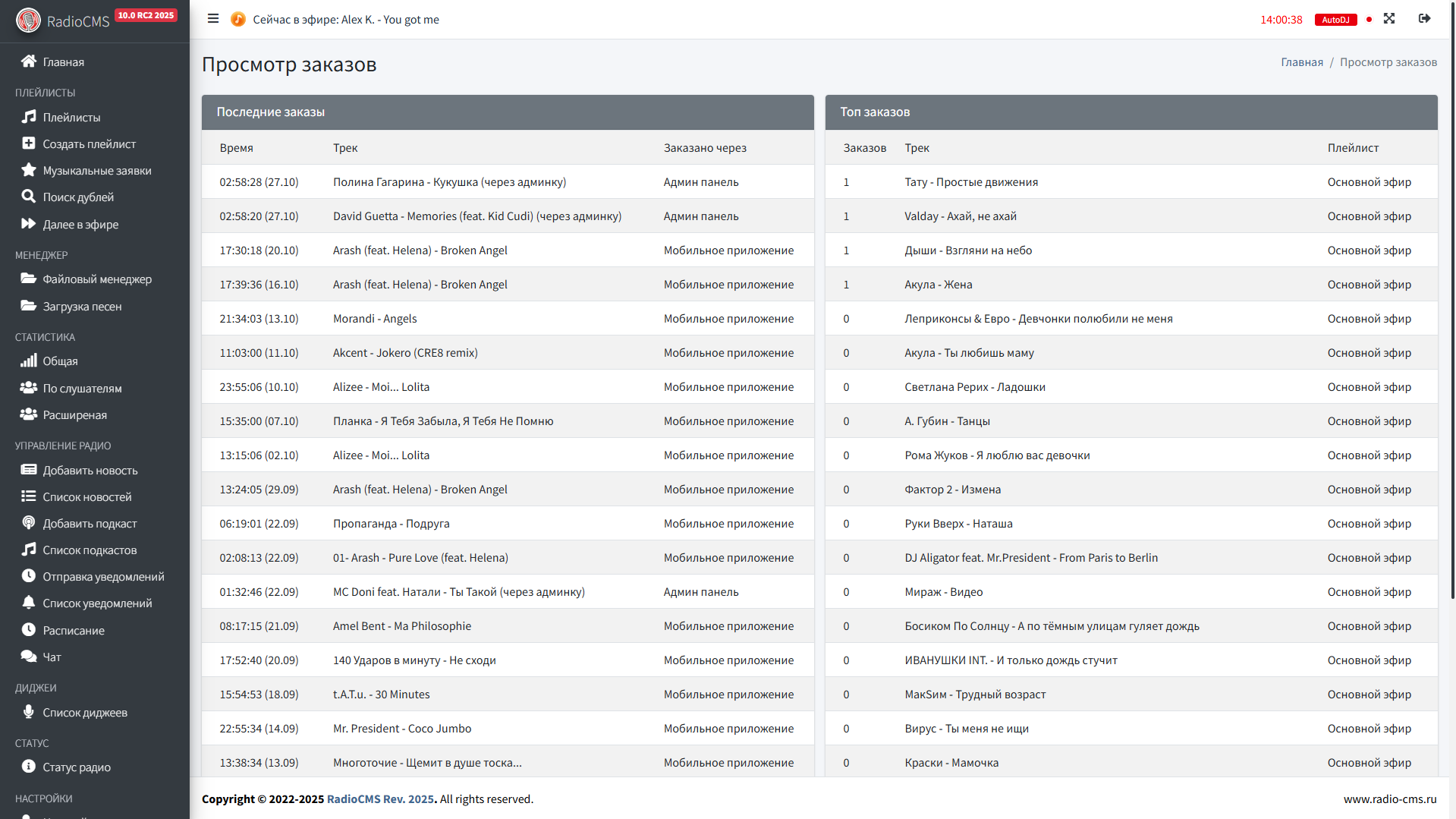
Task: Click the RadioCMS logo icon
Action: tap(29, 20)
